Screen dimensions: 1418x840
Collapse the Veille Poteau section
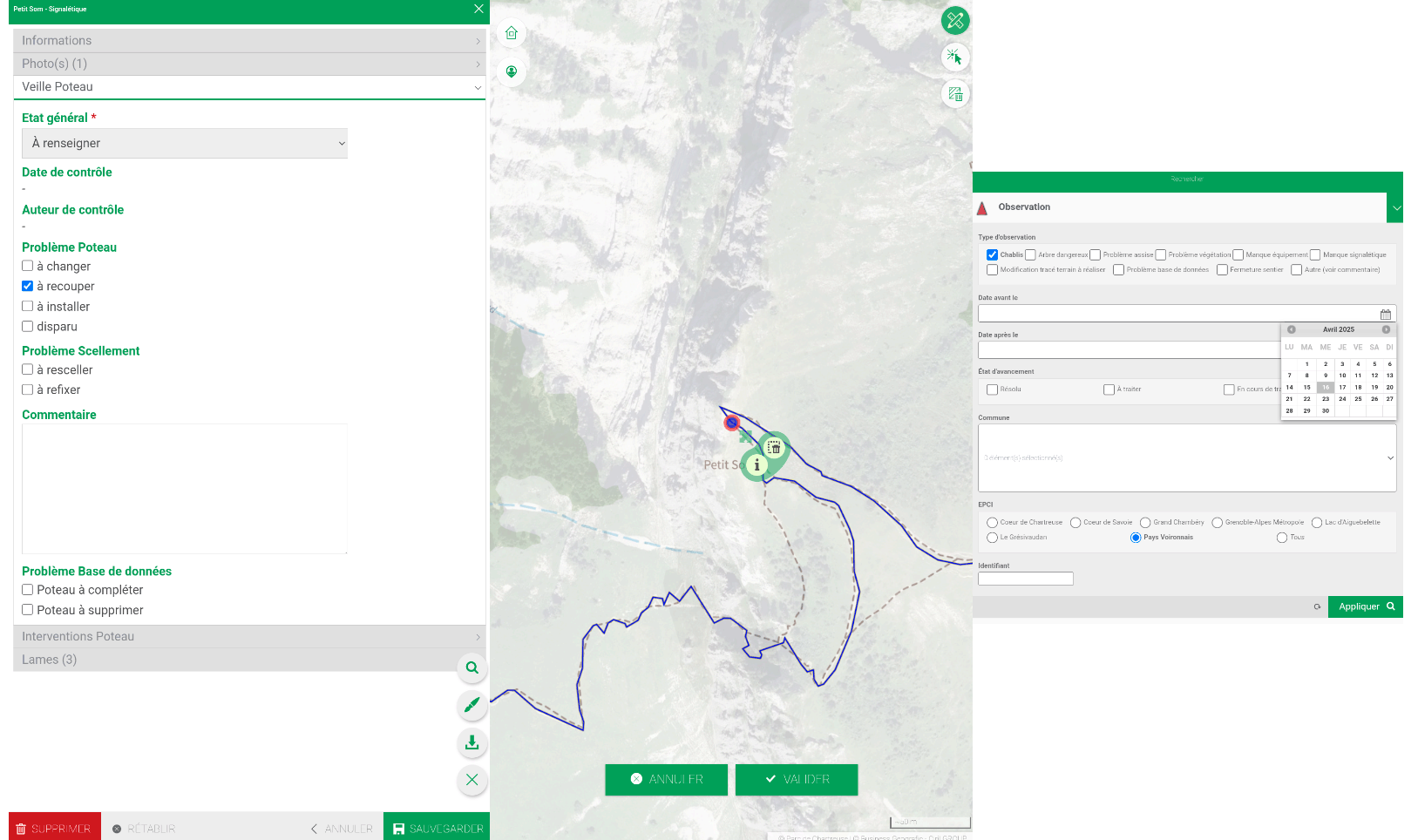point(249,87)
